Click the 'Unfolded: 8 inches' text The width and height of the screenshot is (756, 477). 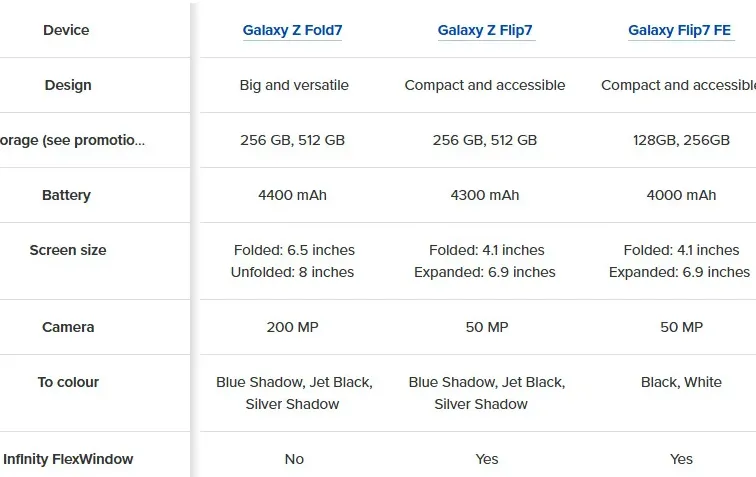[292, 272]
